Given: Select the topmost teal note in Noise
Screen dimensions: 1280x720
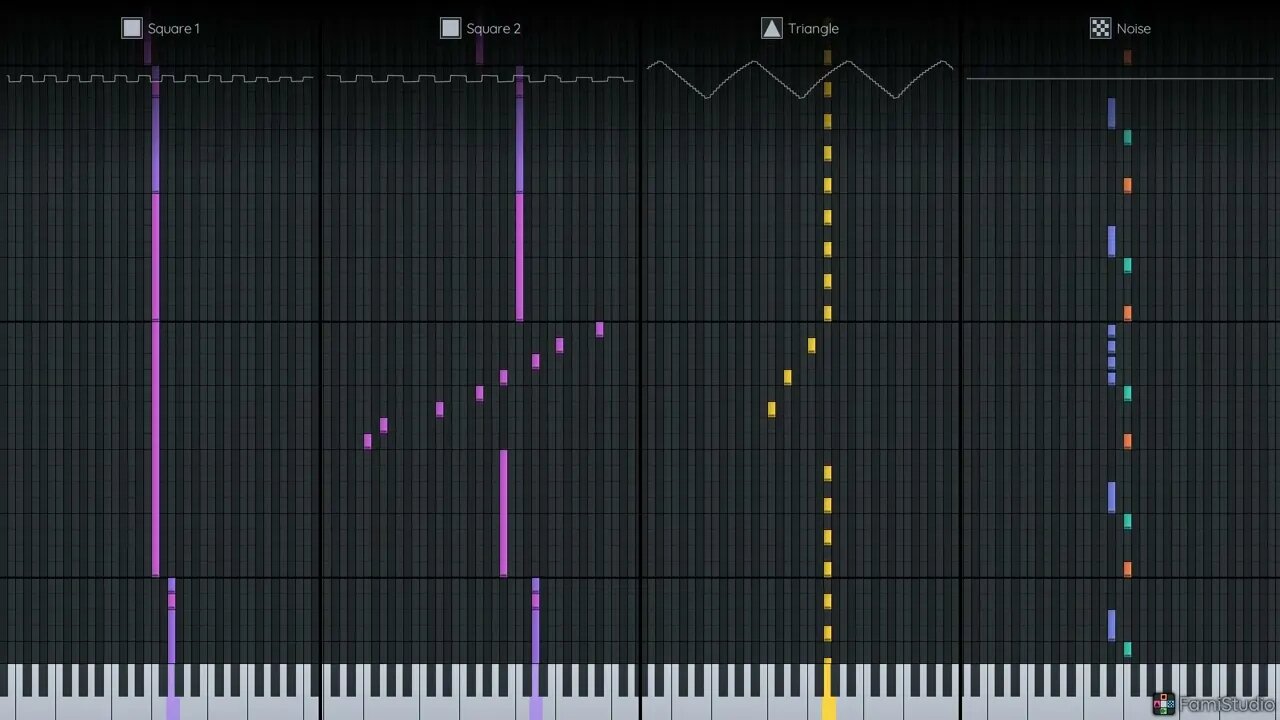Looking at the screenshot, I should click(1127, 137).
